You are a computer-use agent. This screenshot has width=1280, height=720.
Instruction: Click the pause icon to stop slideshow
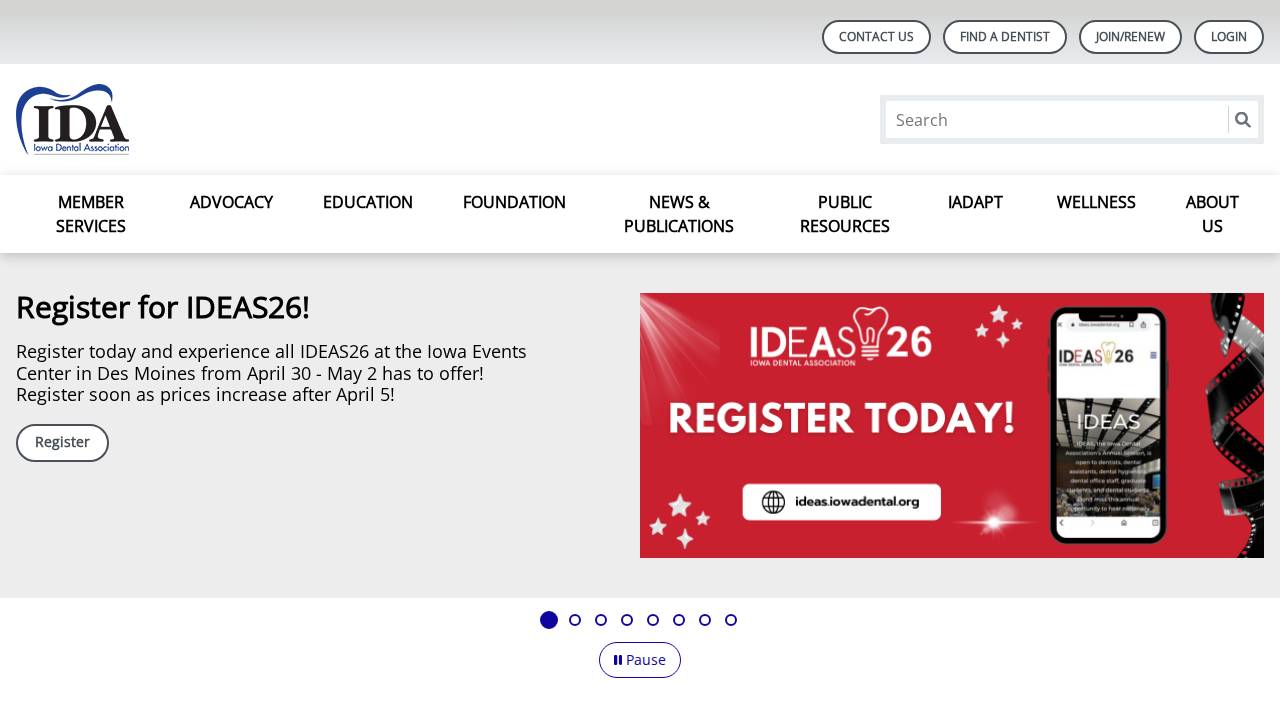(x=618, y=660)
